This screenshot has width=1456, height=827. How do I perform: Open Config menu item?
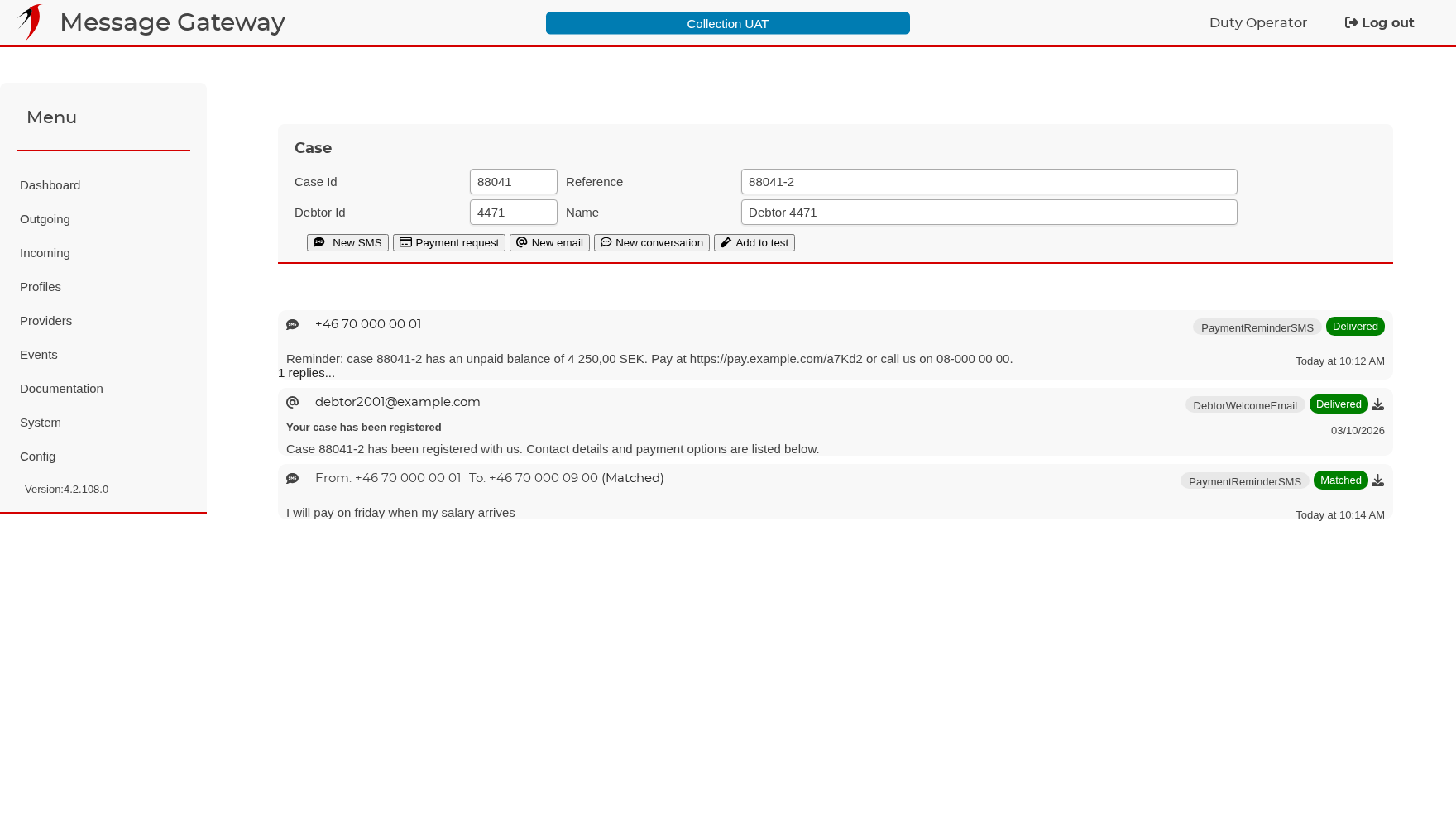[x=38, y=457]
